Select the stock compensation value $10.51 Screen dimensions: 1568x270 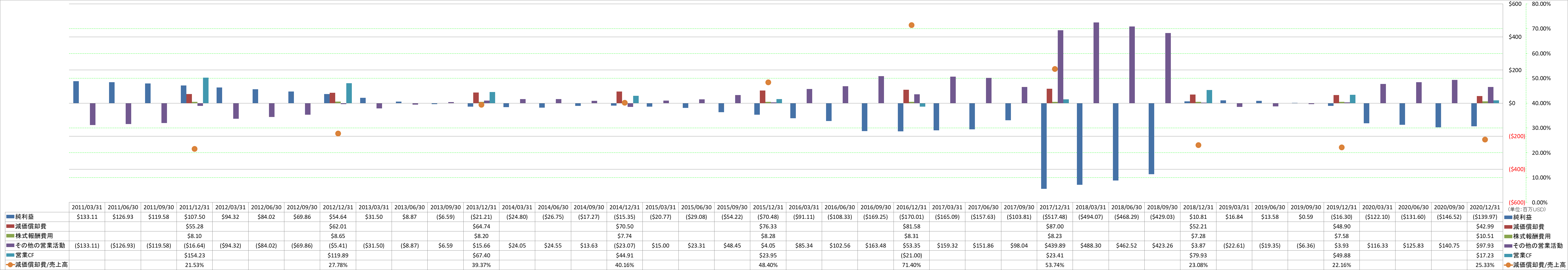click(1485, 236)
